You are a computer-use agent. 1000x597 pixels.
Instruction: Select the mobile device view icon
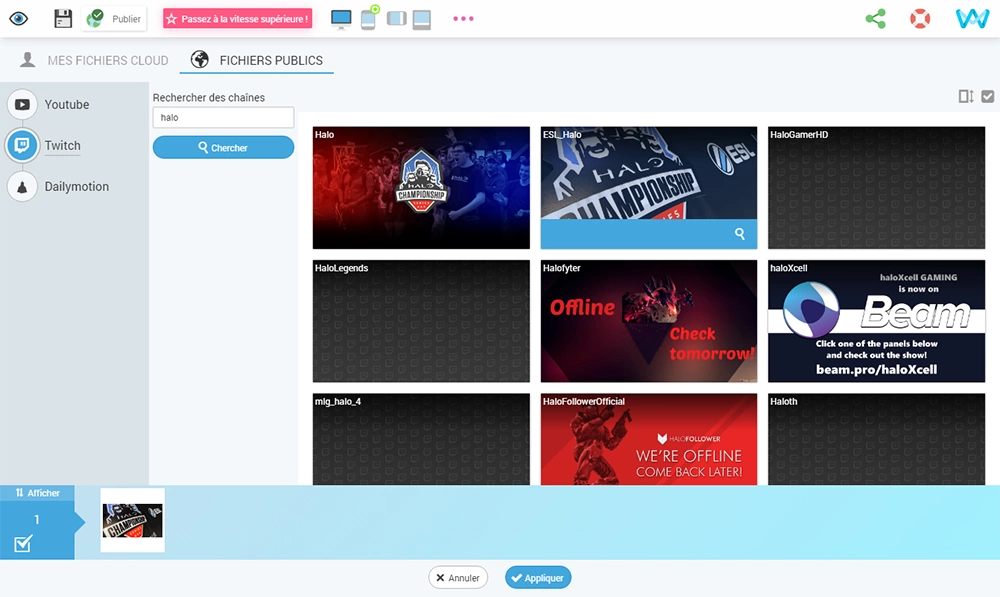(369, 18)
